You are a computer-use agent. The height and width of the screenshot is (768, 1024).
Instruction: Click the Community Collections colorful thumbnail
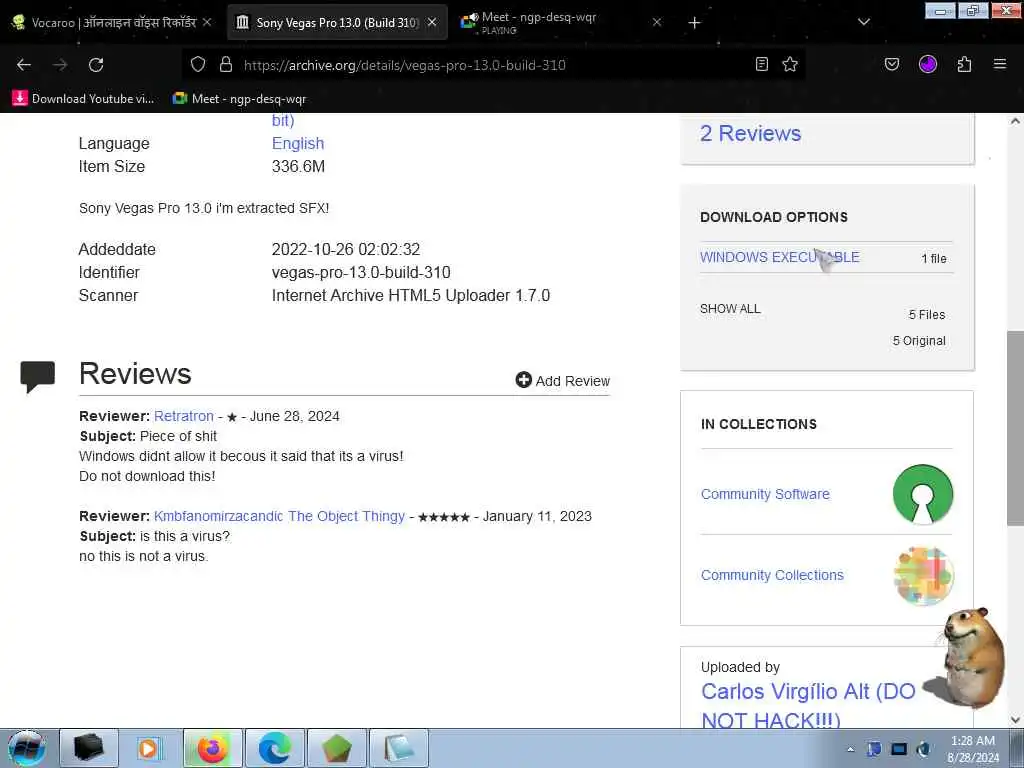923,576
